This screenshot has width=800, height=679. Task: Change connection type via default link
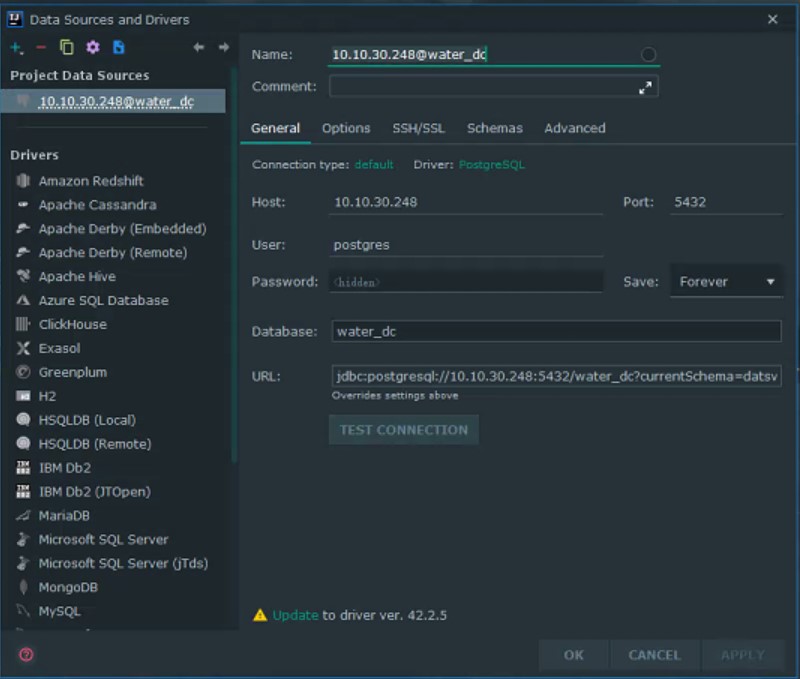tap(374, 165)
